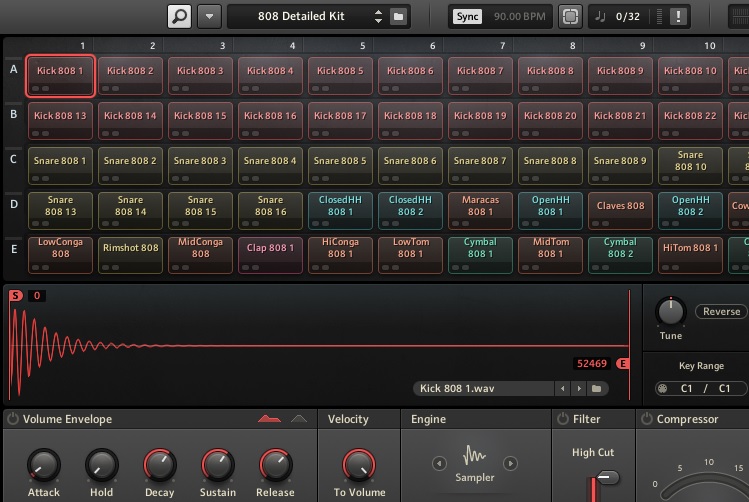Click the 90.00 BPM tempo field
This screenshot has width=749, height=502.
tap(519, 17)
